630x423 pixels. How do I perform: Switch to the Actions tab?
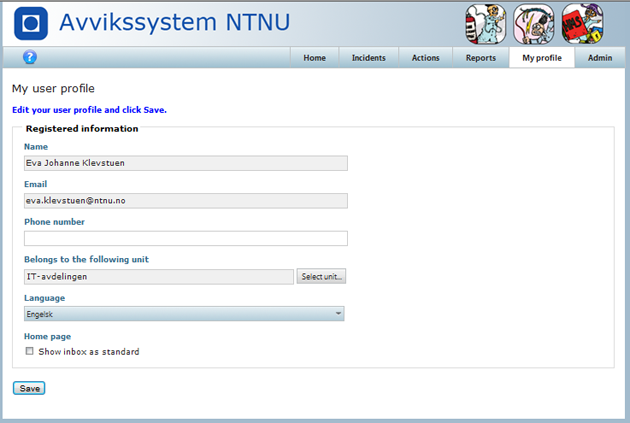coord(425,58)
